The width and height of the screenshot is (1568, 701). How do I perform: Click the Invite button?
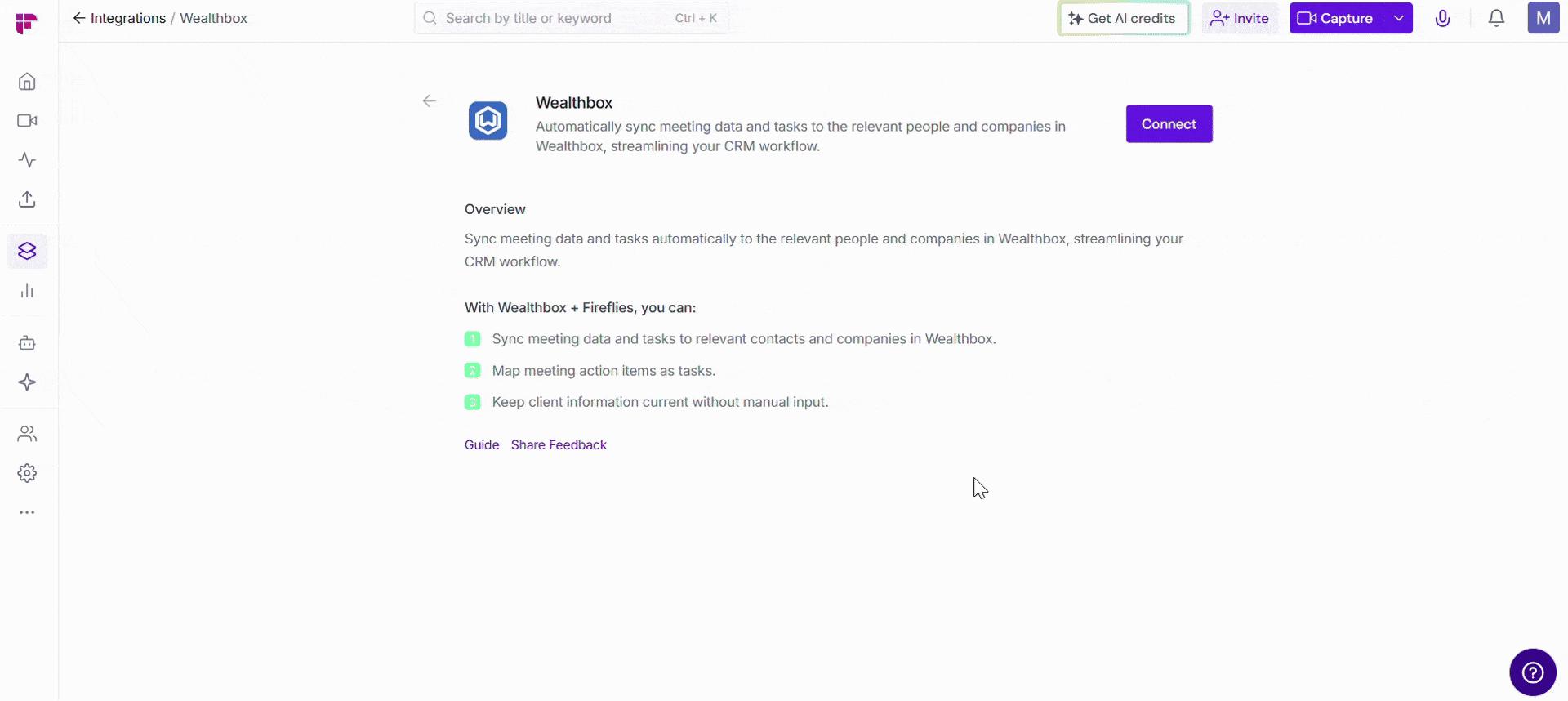coord(1240,18)
